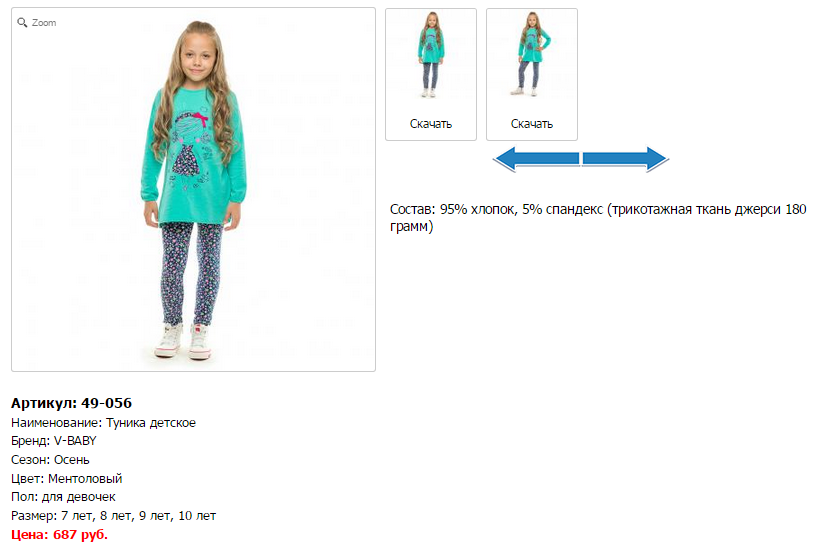822x558 pixels.
Task: Download first image via Скачать link
Action: [x=431, y=124]
